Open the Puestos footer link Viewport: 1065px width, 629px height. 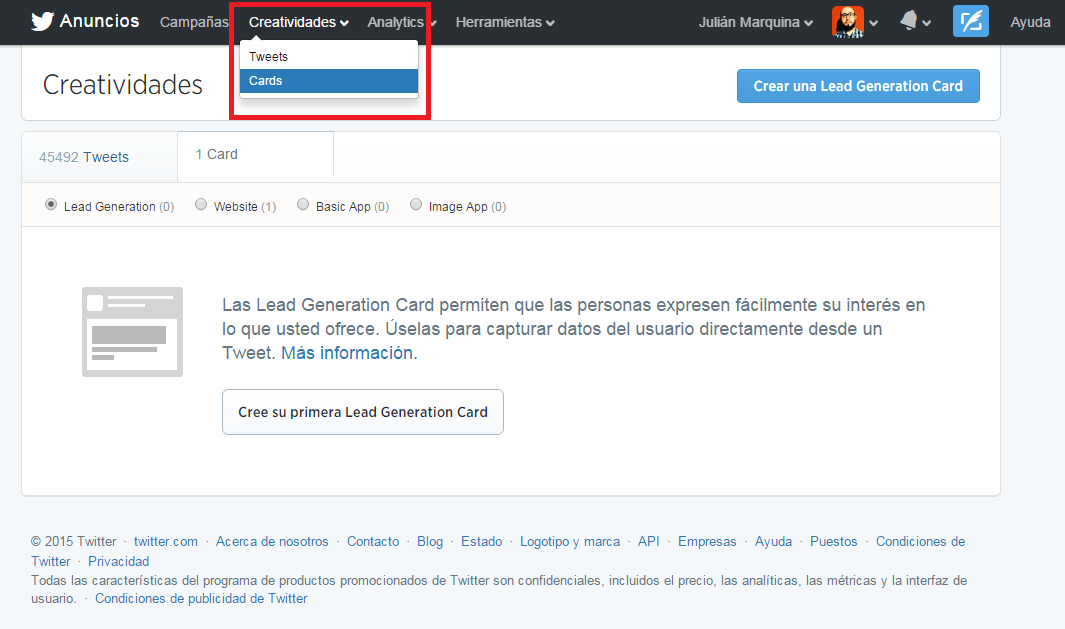pyautogui.click(x=833, y=541)
